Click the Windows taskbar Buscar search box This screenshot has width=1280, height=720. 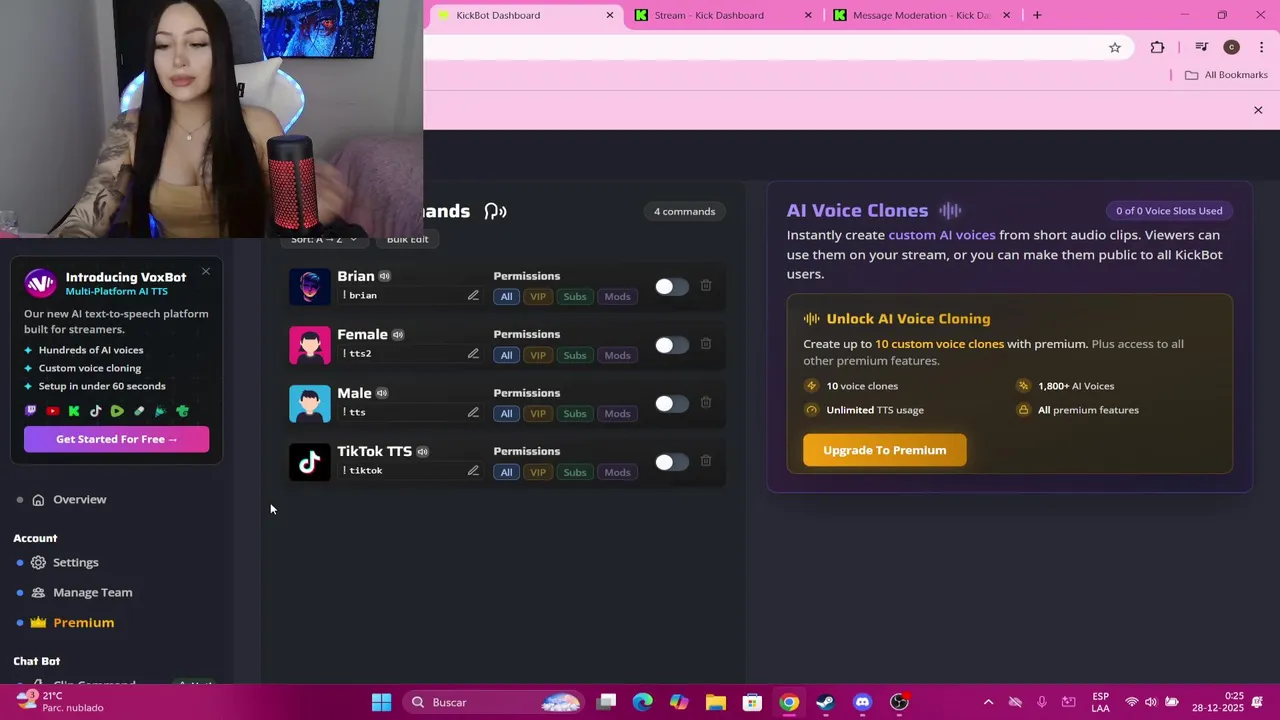click(x=495, y=702)
